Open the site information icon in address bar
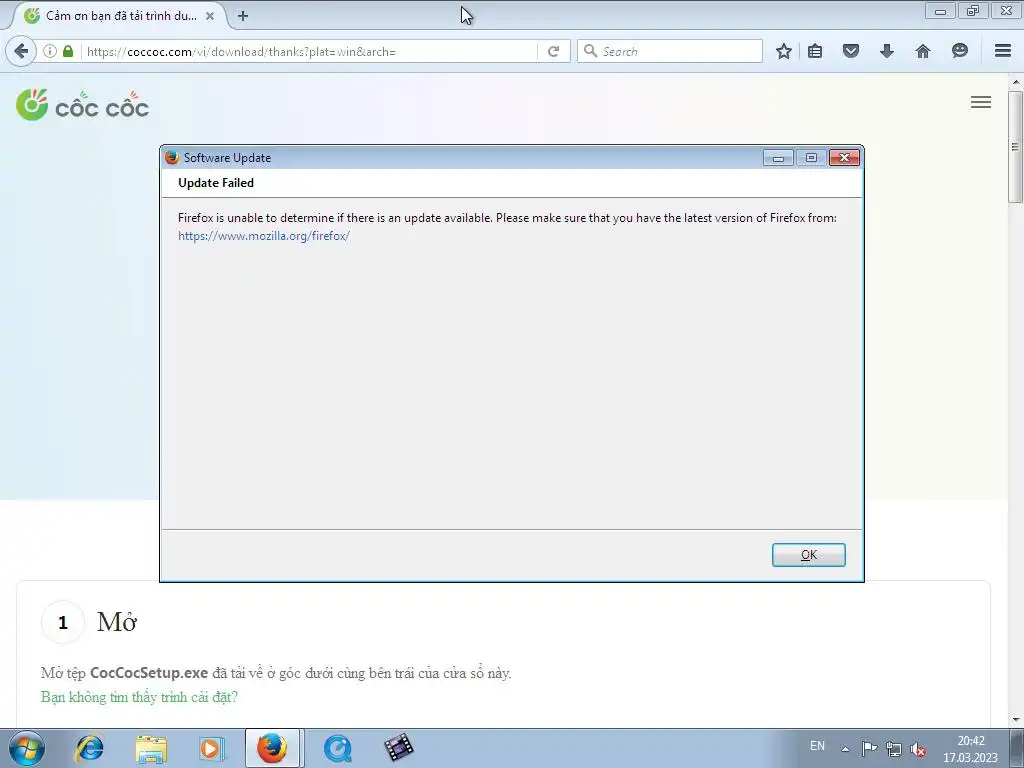Viewport: 1024px width, 768px height. pyautogui.click(x=50, y=51)
